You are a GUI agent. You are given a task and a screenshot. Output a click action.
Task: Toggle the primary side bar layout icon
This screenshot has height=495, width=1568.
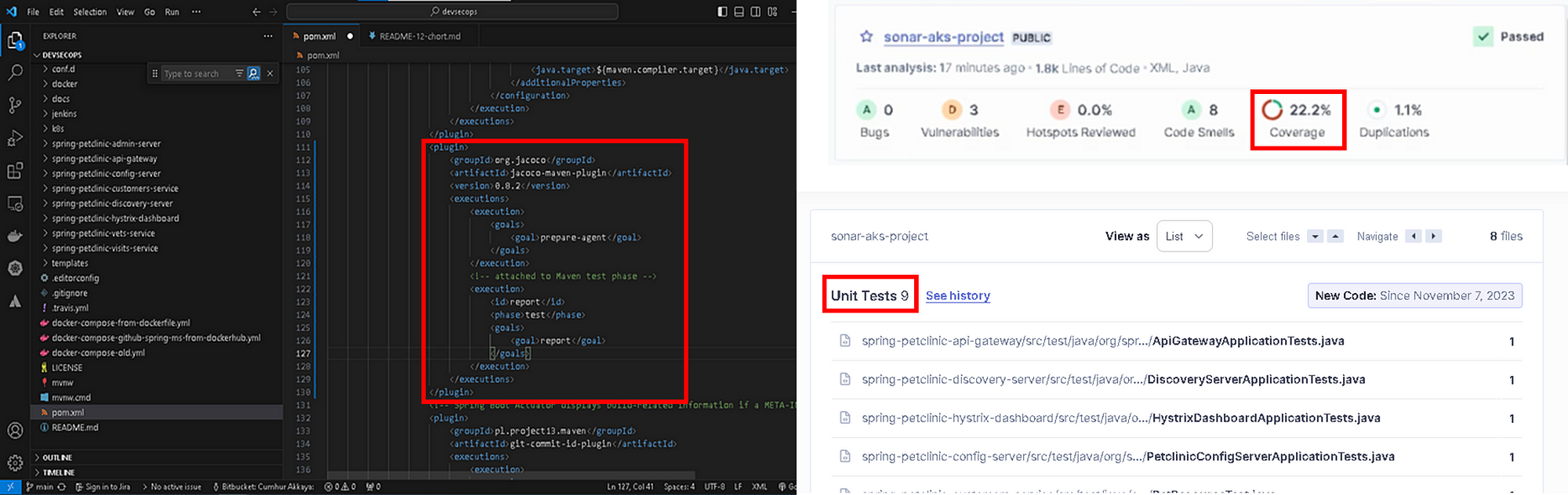click(x=722, y=12)
